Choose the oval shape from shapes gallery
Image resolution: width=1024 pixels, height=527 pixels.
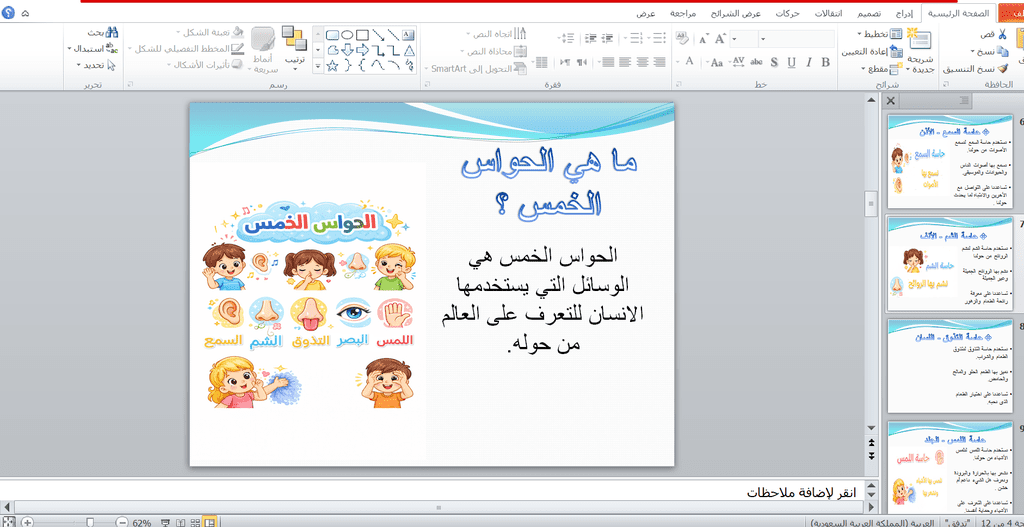coord(347,35)
